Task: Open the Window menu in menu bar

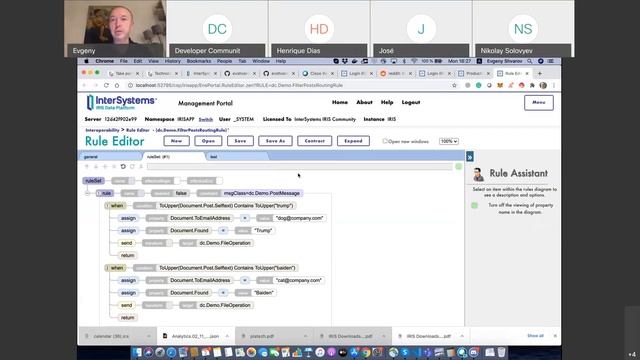Action: coord(261,61)
